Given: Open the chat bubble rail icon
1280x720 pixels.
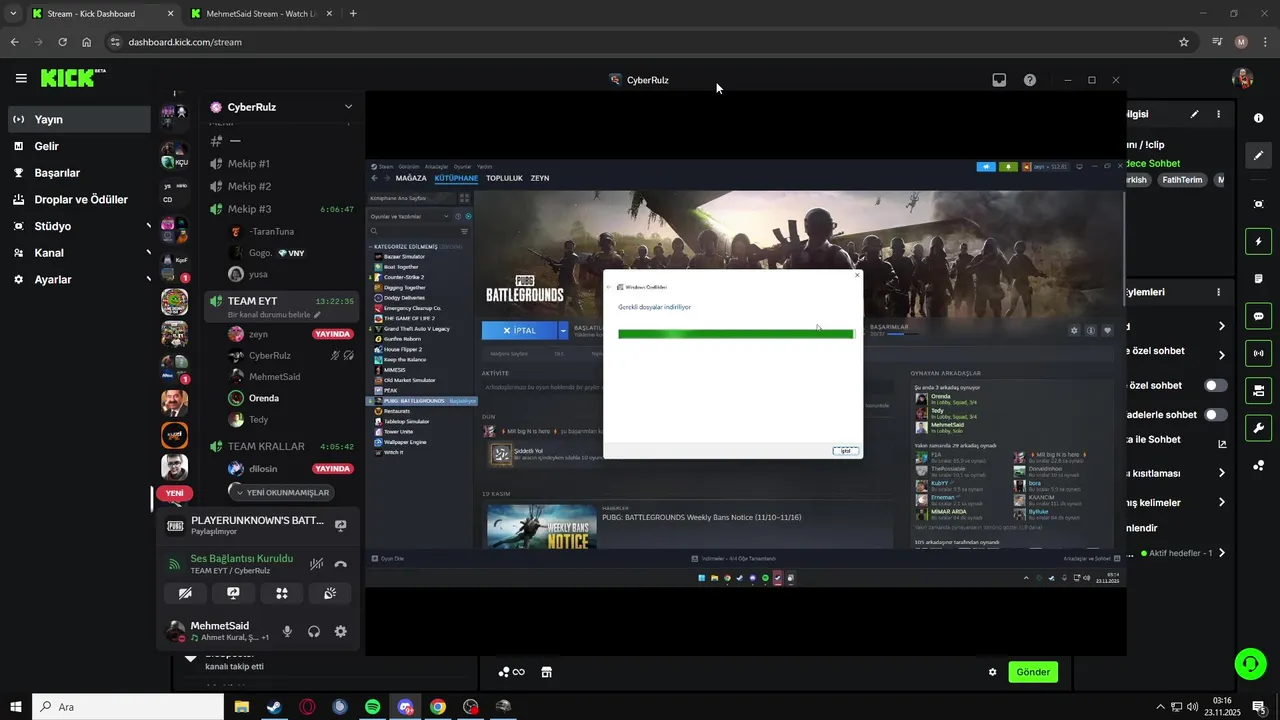Looking at the screenshot, I should [1258, 316].
